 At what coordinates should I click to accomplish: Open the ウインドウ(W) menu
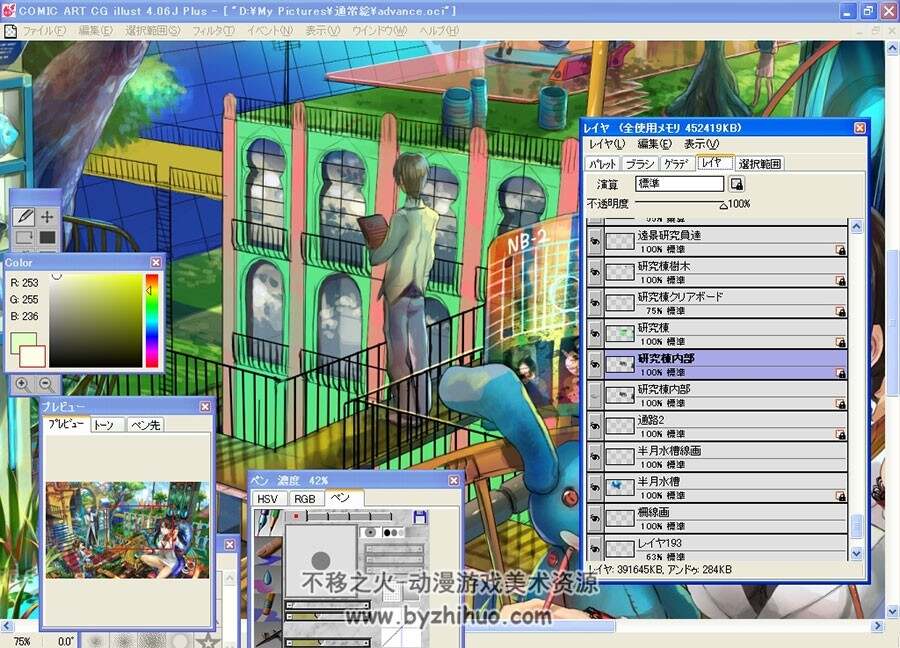[x=379, y=30]
